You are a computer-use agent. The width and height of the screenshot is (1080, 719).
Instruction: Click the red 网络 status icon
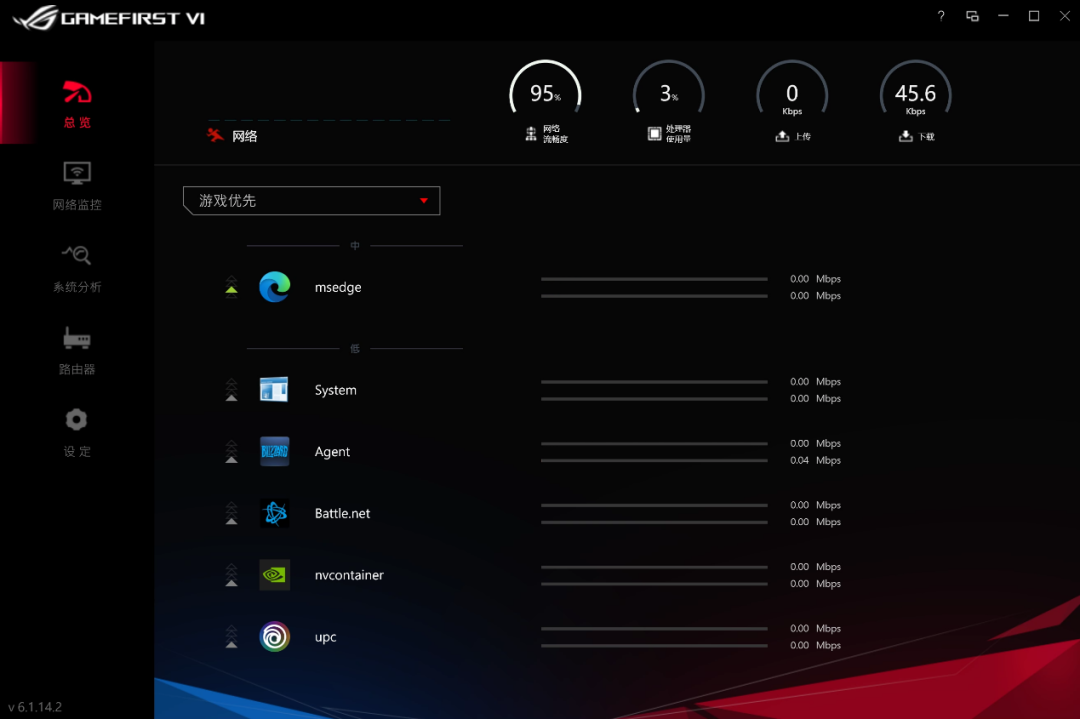216,135
